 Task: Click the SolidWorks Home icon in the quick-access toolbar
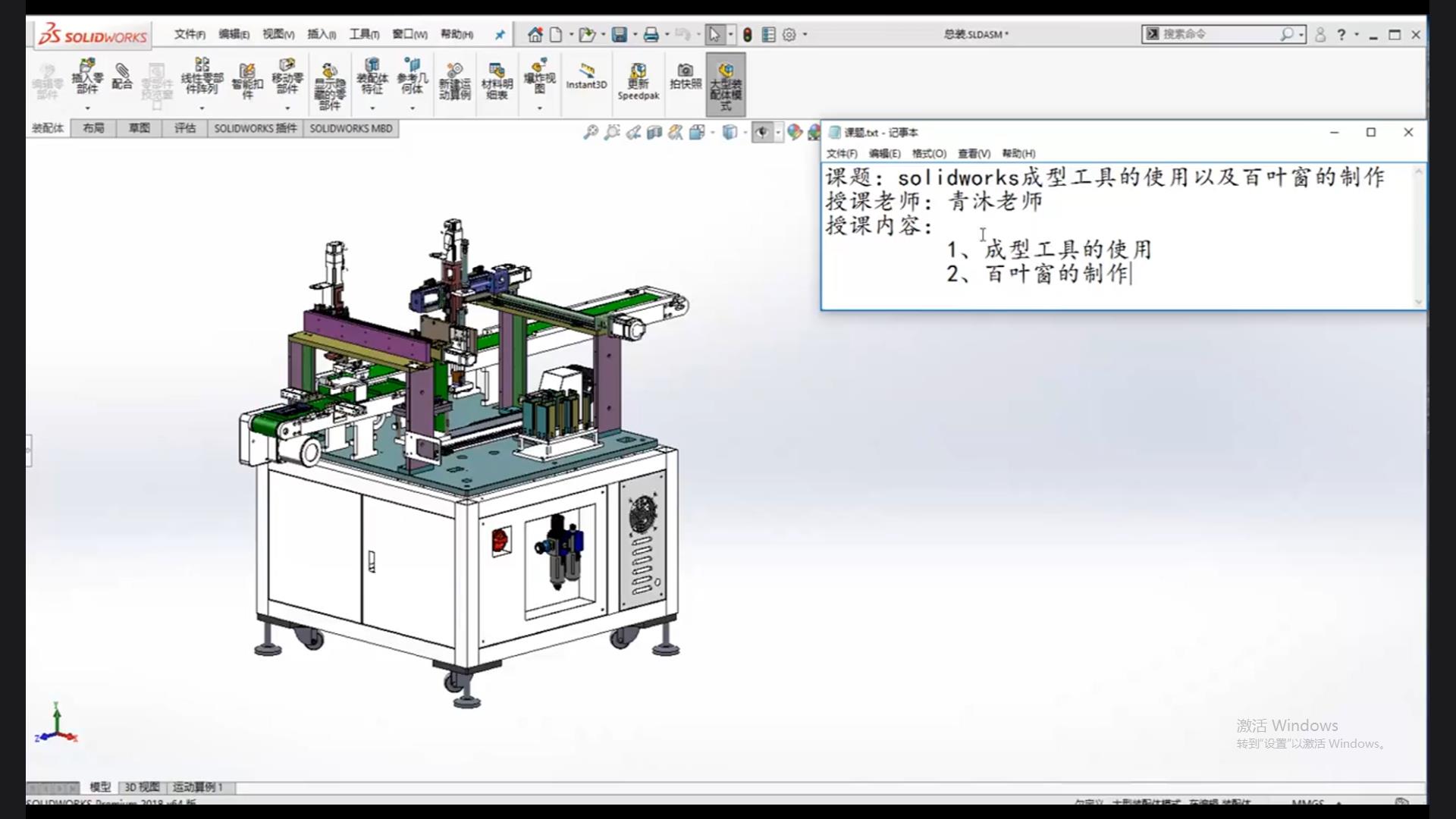pos(535,34)
